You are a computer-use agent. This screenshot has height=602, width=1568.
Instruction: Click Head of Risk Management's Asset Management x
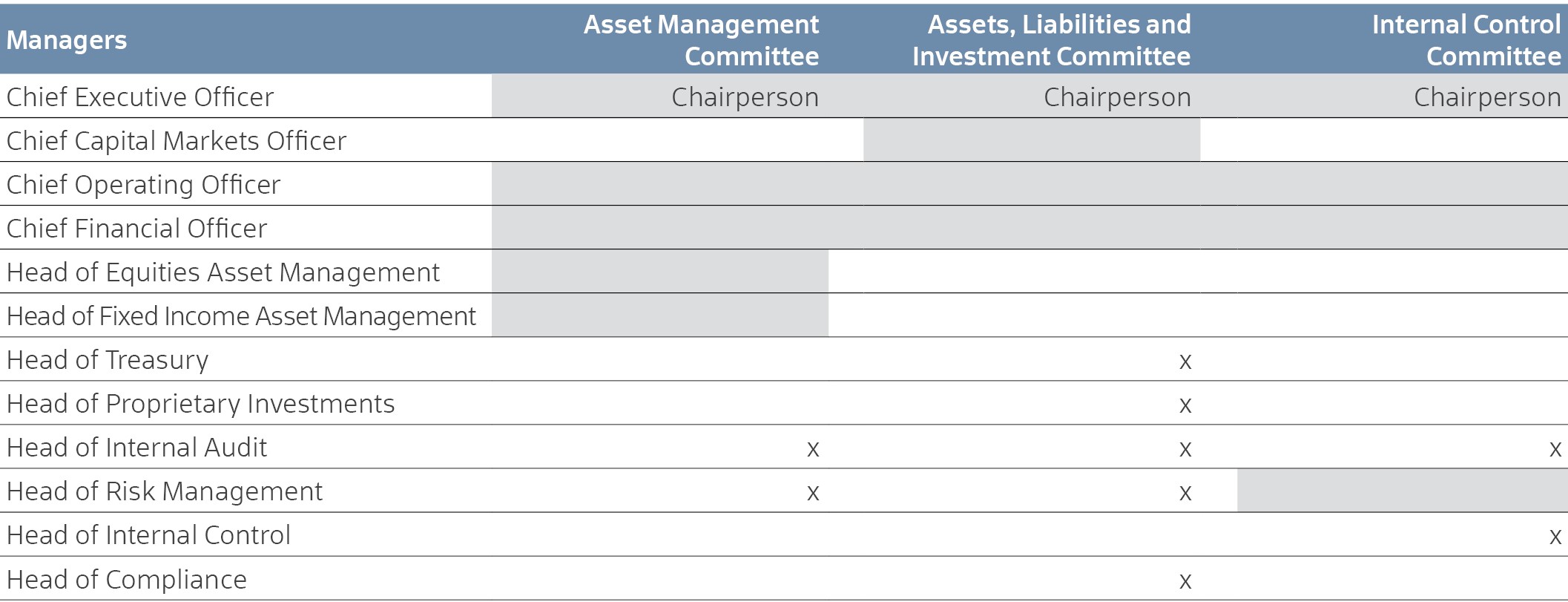click(x=813, y=494)
